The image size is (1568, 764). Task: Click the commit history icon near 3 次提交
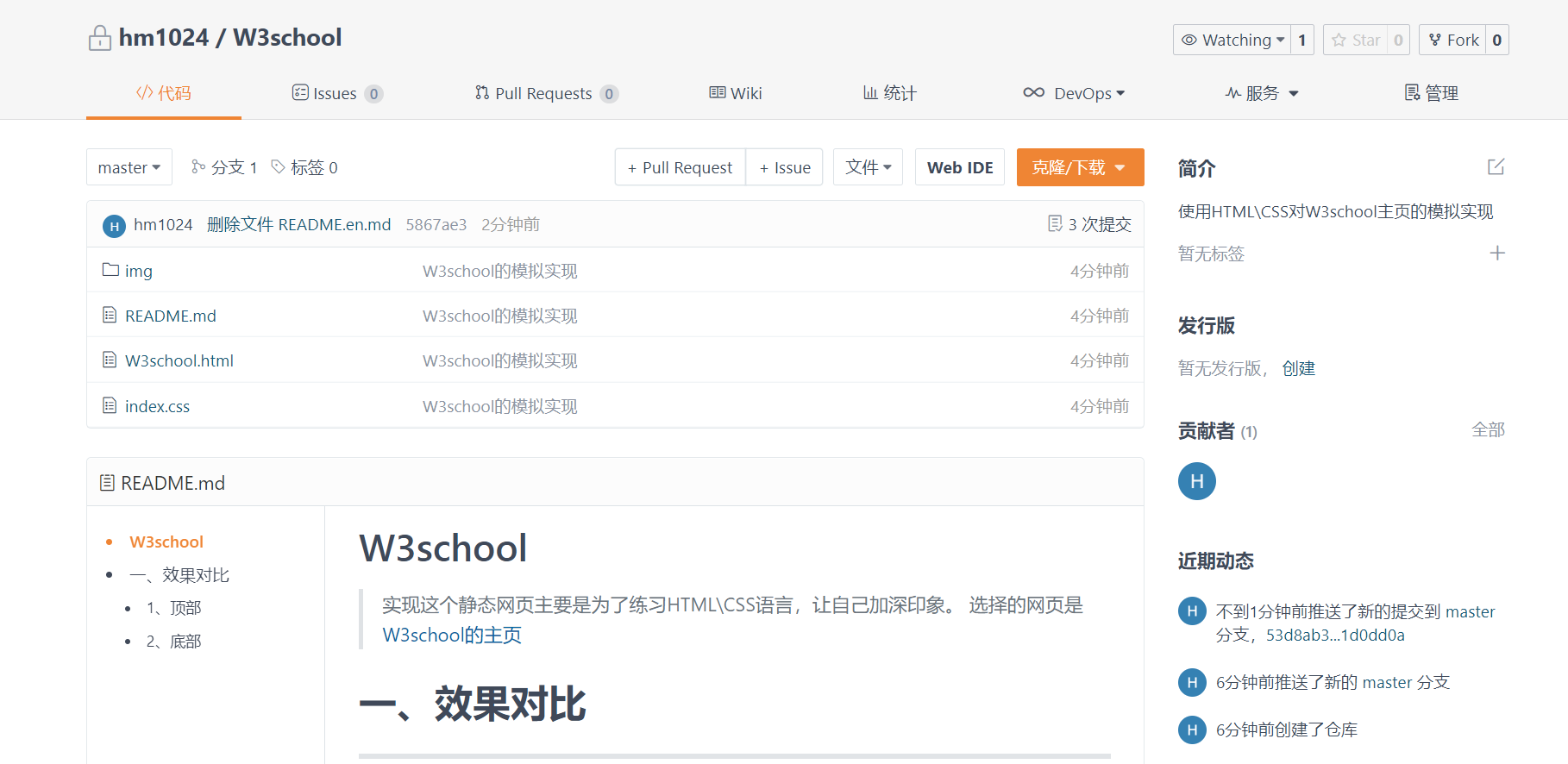(1055, 223)
